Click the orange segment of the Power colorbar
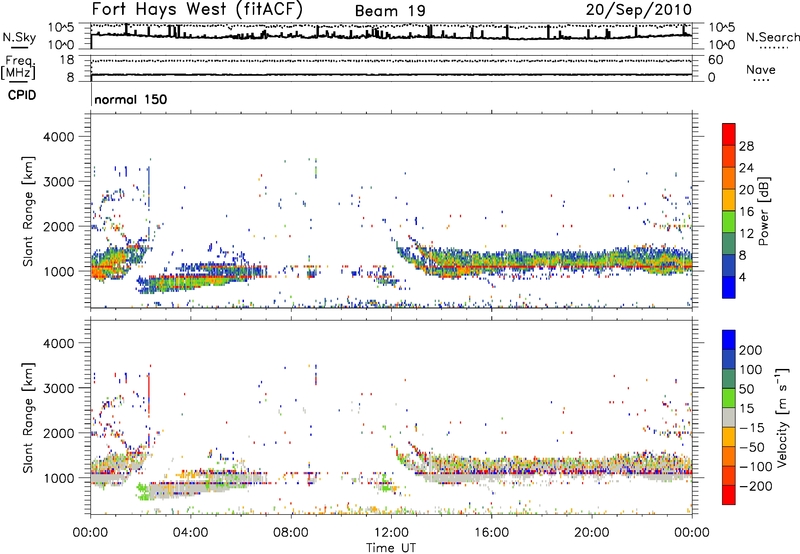800x554 pixels. click(729, 178)
